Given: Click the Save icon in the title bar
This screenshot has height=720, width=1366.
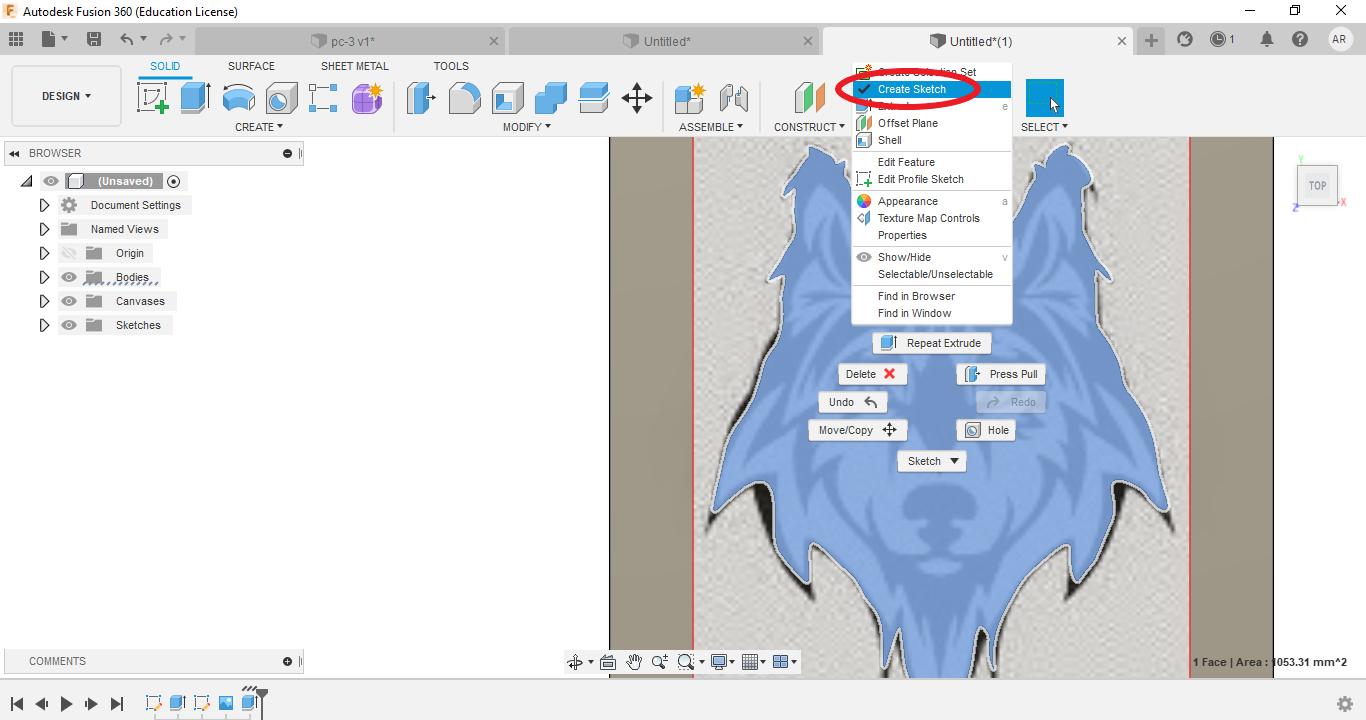Looking at the screenshot, I should [x=94, y=40].
